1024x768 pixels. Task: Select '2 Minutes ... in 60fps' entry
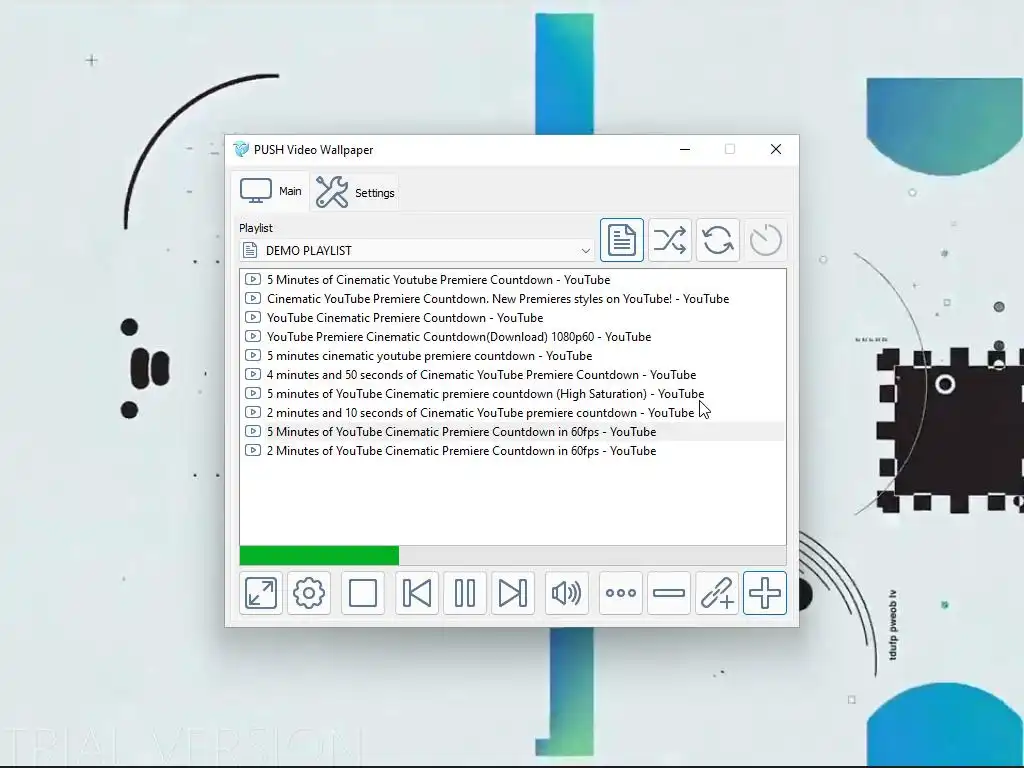point(513,450)
